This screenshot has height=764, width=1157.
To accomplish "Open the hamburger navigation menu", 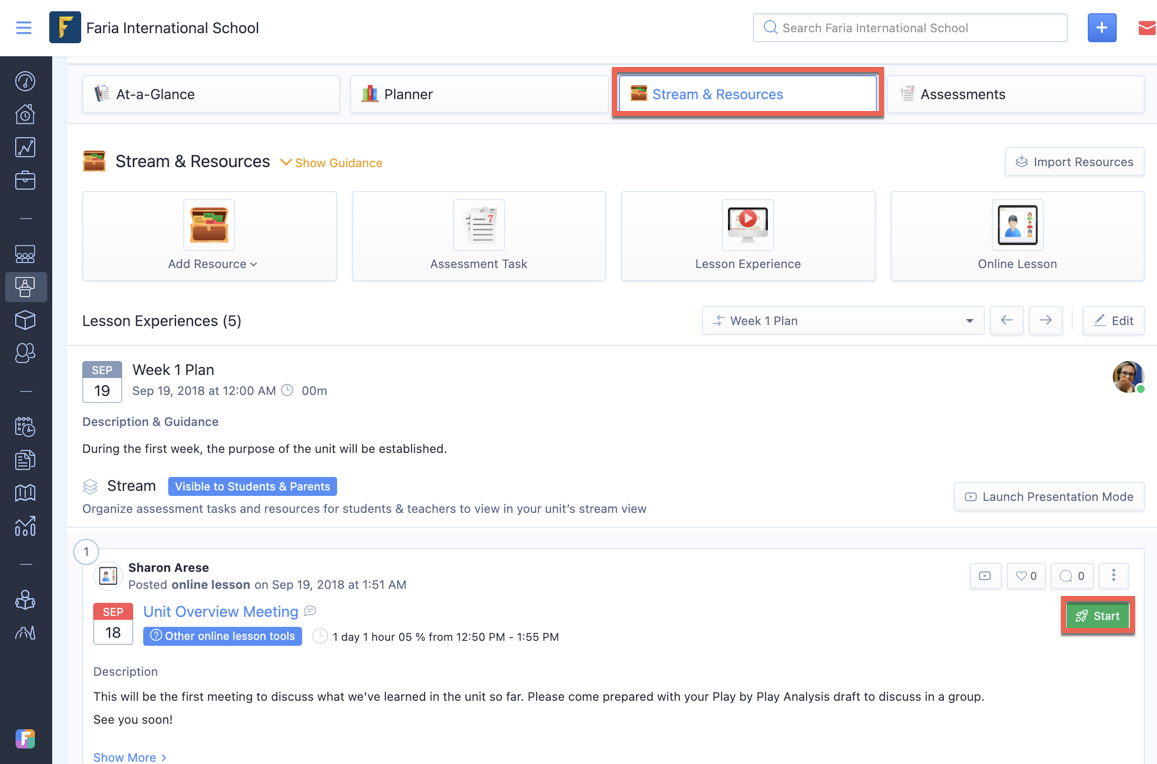I will pos(24,28).
